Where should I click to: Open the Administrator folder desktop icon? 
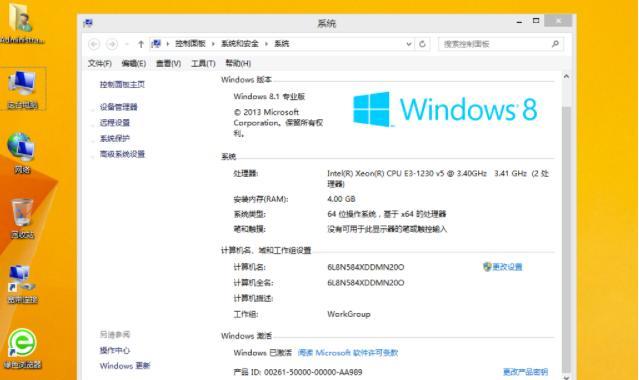tap(21, 23)
